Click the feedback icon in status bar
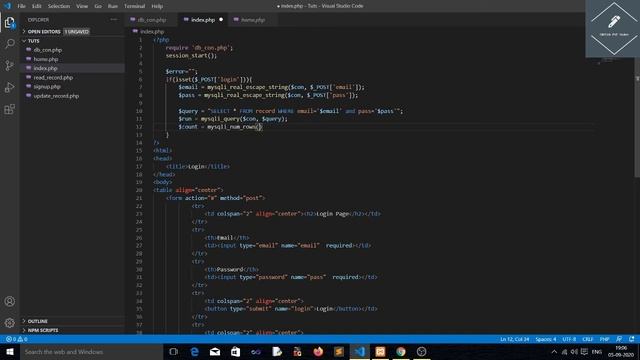Image resolution: width=640 pixels, height=360 pixels. click(x=619, y=339)
